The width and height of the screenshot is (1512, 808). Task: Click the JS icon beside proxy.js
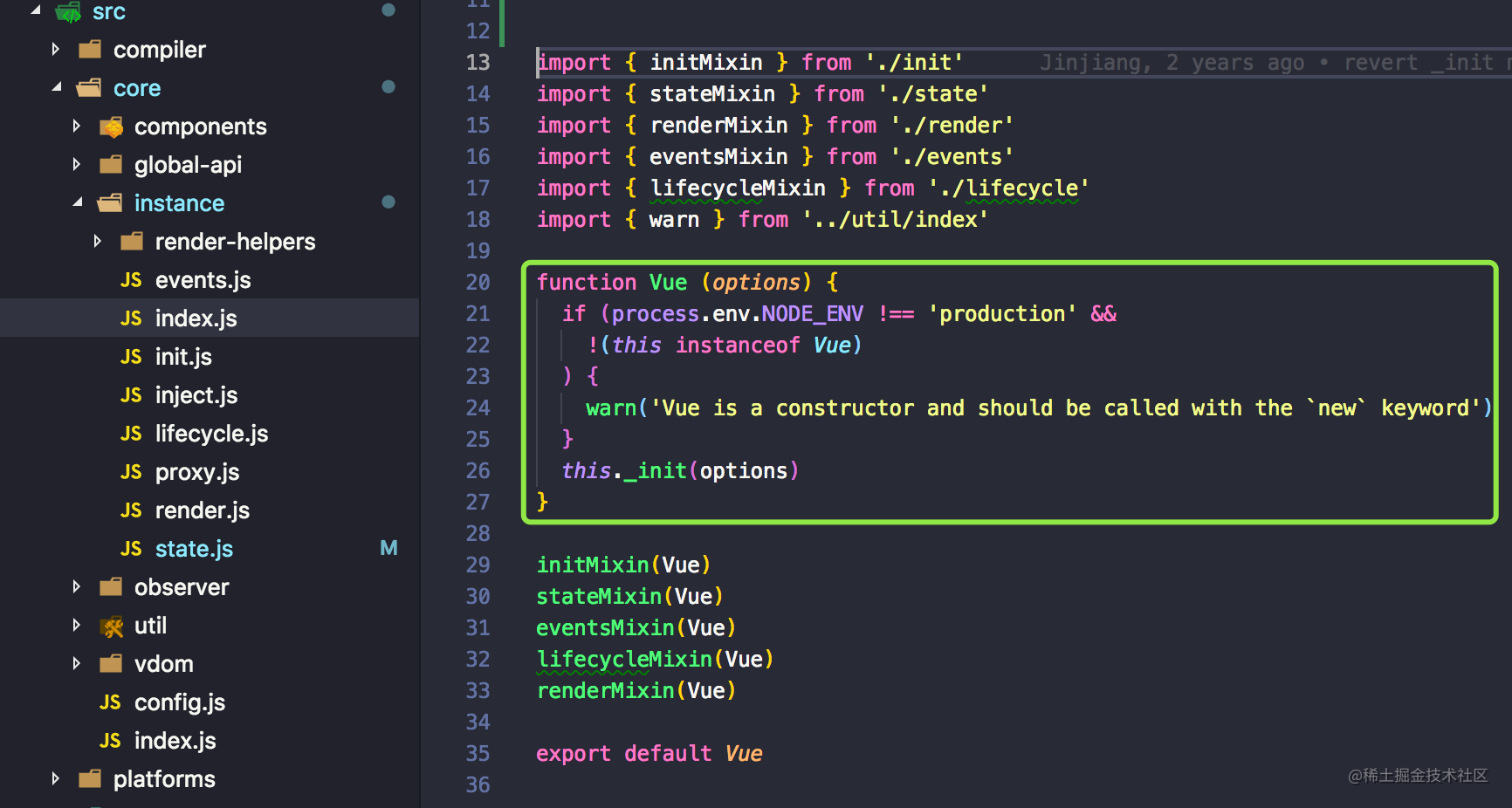pyautogui.click(x=131, y=472)
